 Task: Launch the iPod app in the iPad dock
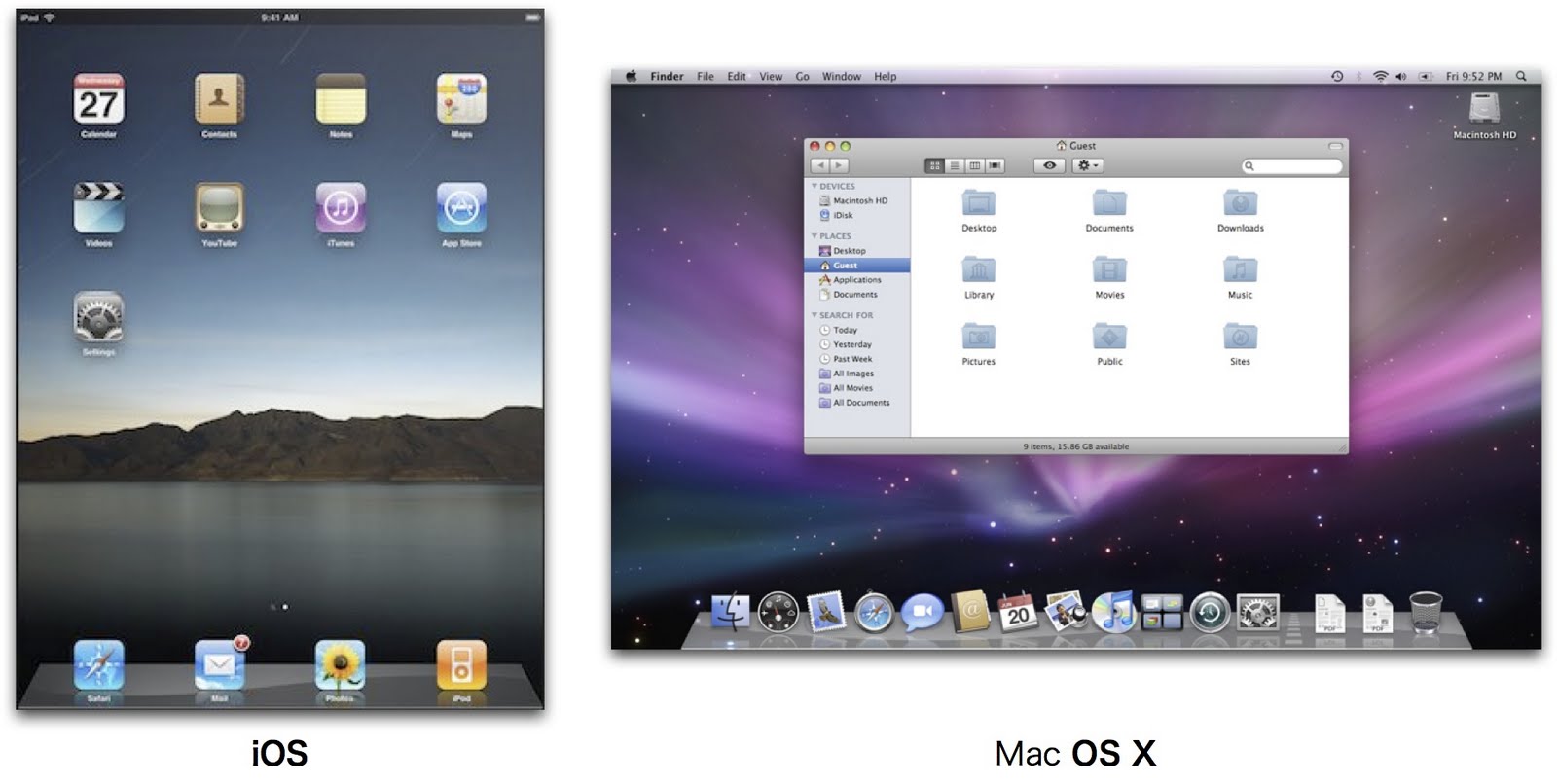461,664
